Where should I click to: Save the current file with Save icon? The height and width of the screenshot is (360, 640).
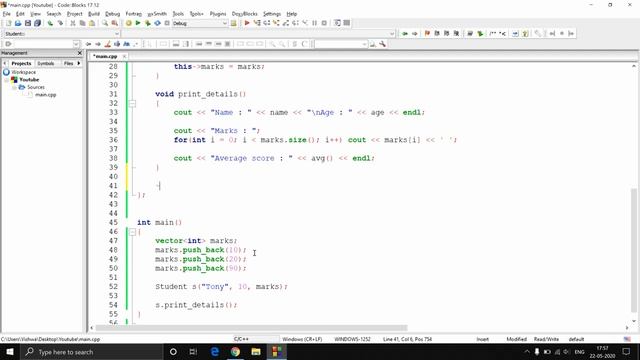(x=28, y=23)
